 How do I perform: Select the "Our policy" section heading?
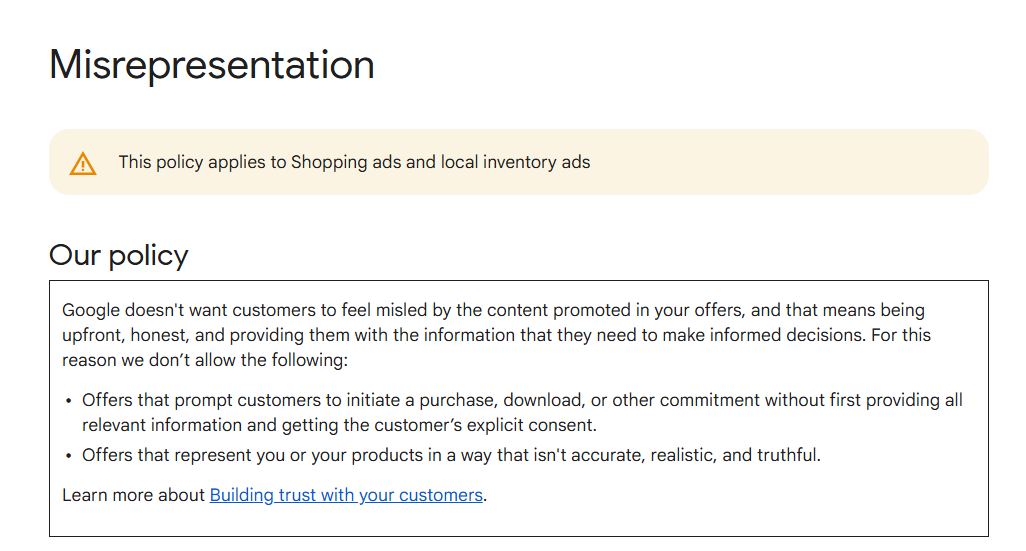tap(119, 255)
